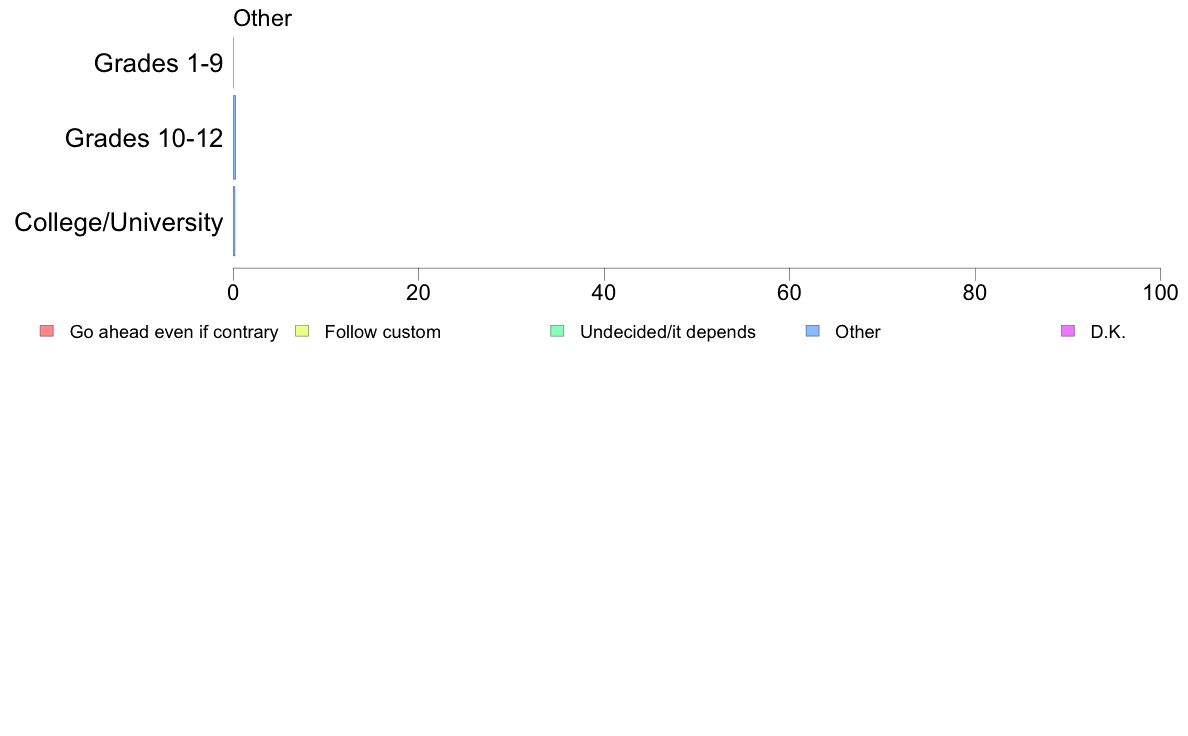Click the magenta D.K. legend swatch
The width and height of the screenshot is (1188, 736).
1068,331
